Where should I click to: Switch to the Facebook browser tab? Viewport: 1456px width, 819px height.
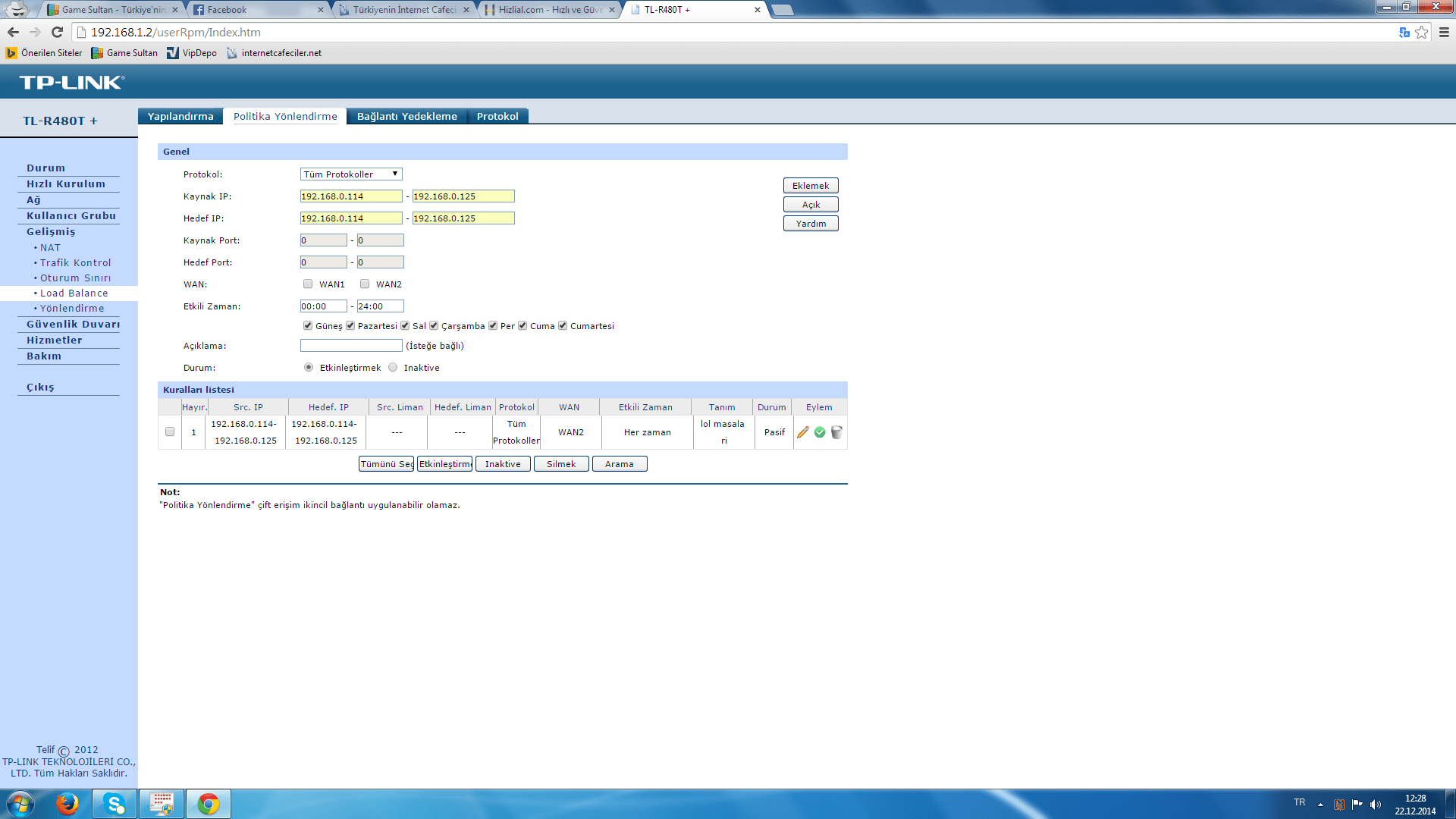[x=256, y=10]
